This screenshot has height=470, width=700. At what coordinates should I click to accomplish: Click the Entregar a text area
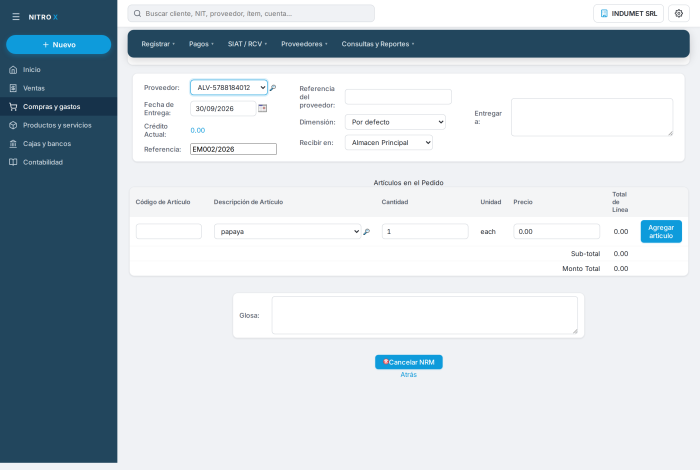(x=592, y=117)
